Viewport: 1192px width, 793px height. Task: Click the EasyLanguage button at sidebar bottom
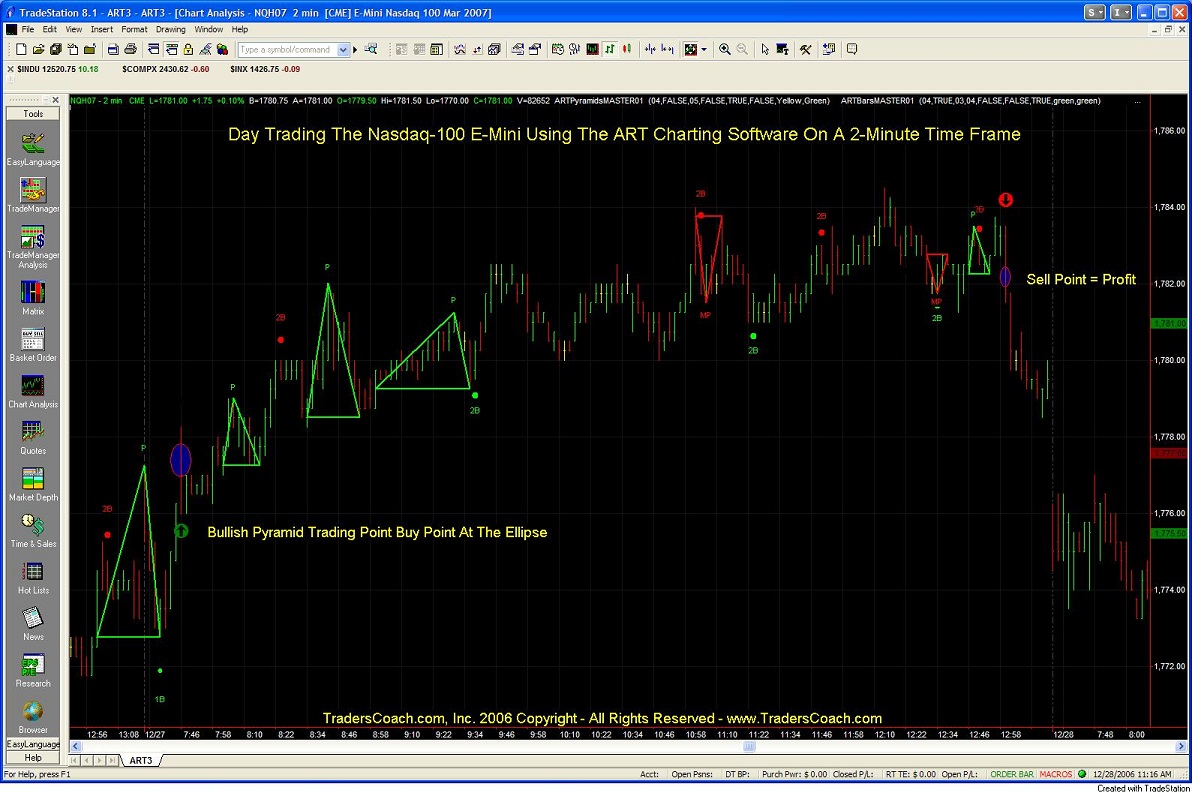33,744
